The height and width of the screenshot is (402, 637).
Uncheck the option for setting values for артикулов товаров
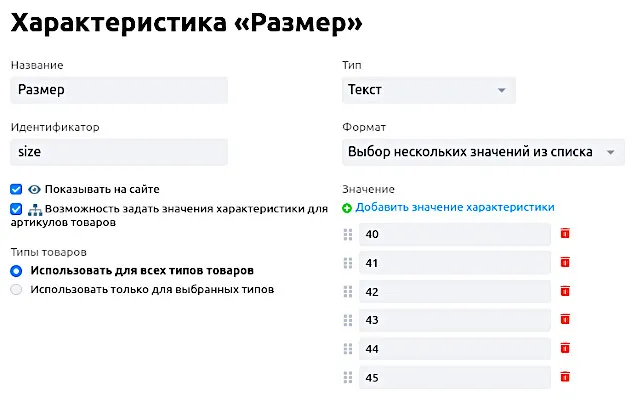coord(16,209)
